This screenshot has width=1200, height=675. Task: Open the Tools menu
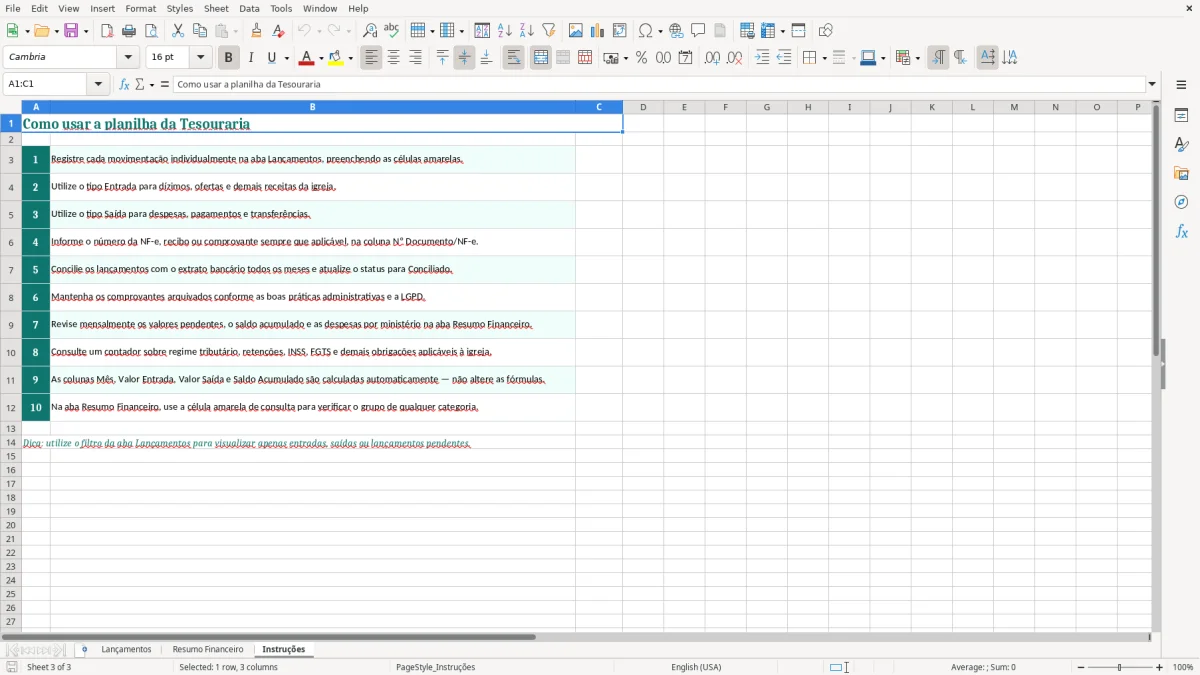pos(281,8)
